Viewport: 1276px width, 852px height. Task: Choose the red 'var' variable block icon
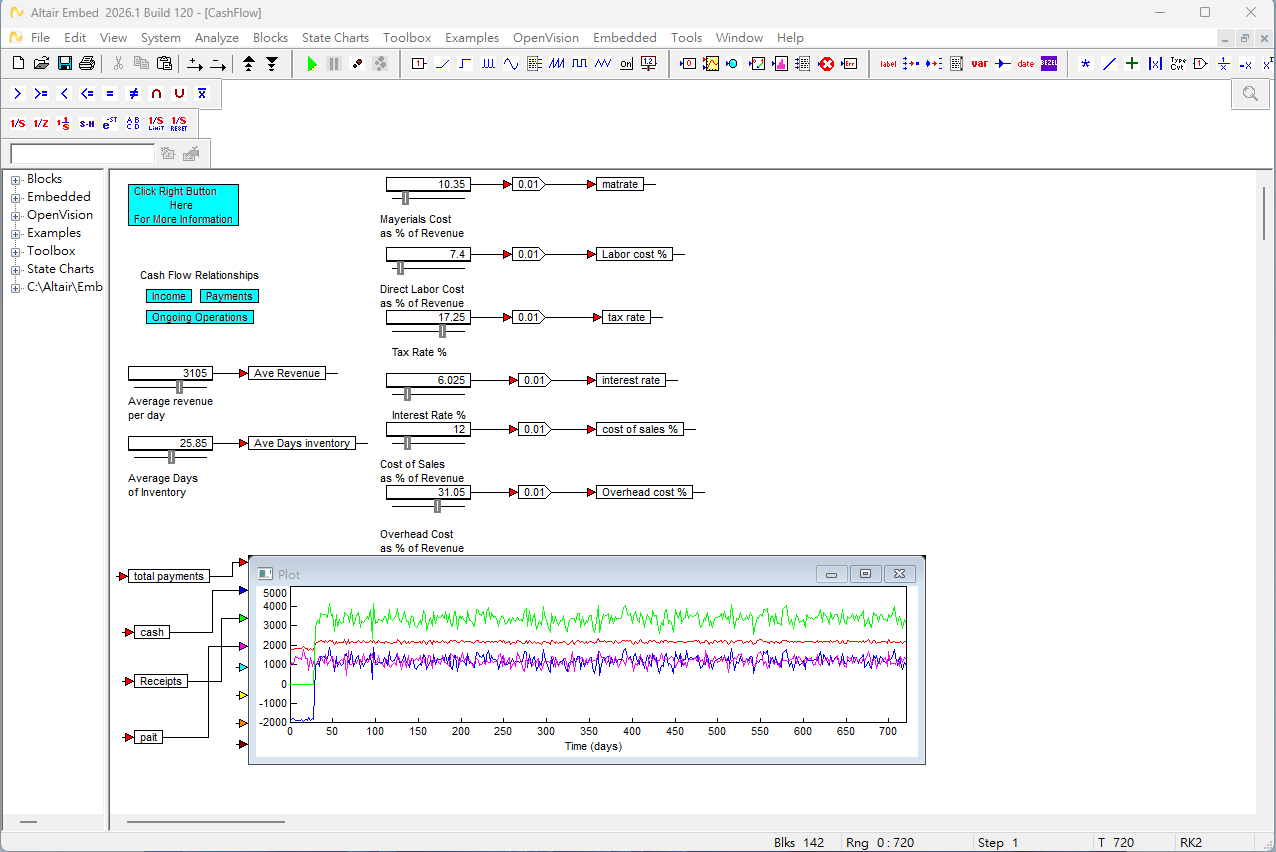click(979, 63)
